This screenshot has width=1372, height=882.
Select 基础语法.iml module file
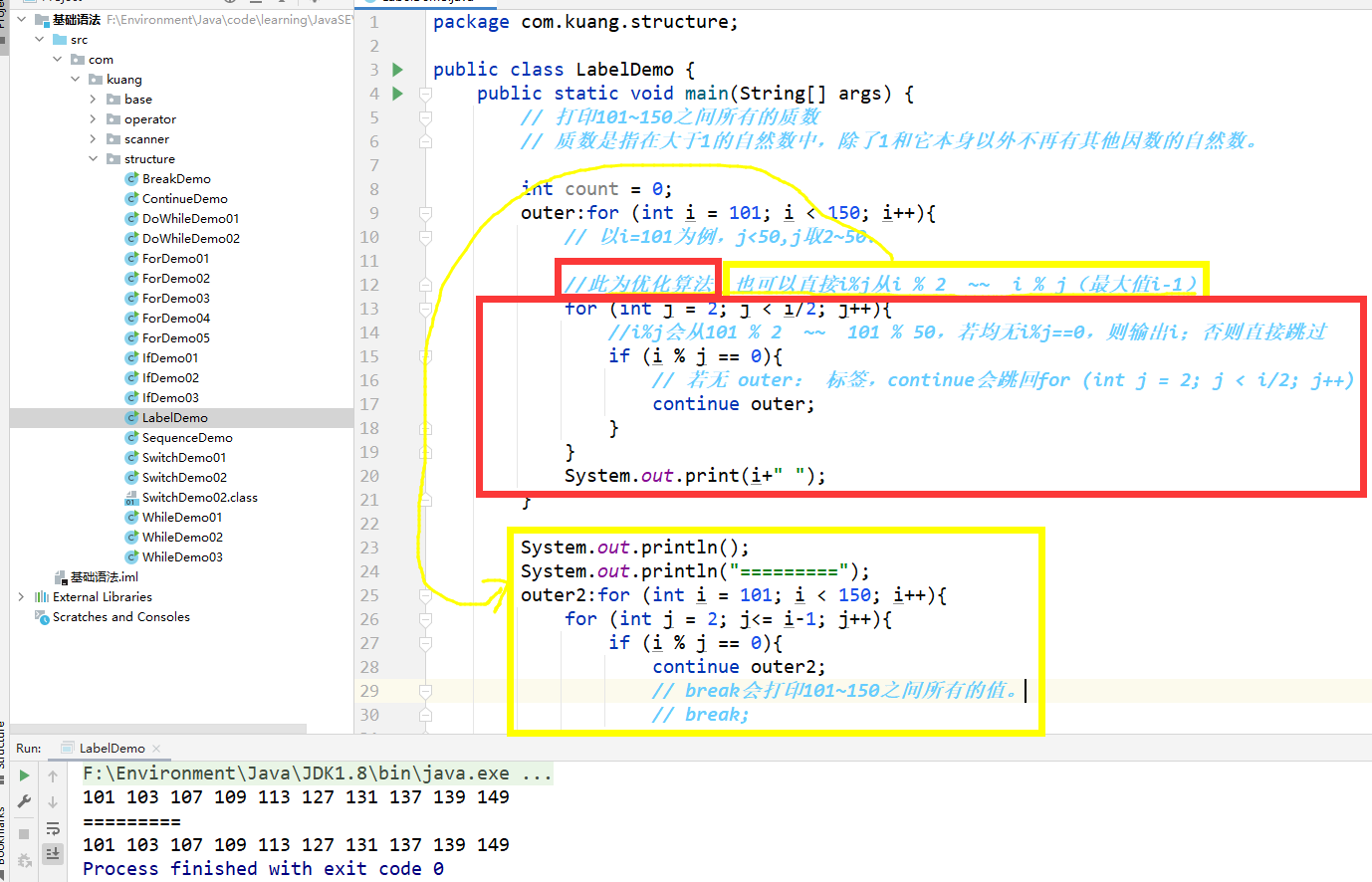coord(104,577)
